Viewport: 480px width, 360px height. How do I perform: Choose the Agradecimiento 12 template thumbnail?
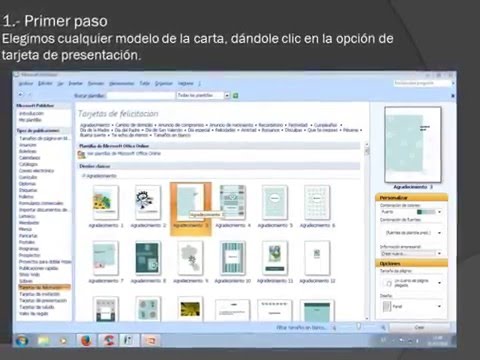pos(317,258)
